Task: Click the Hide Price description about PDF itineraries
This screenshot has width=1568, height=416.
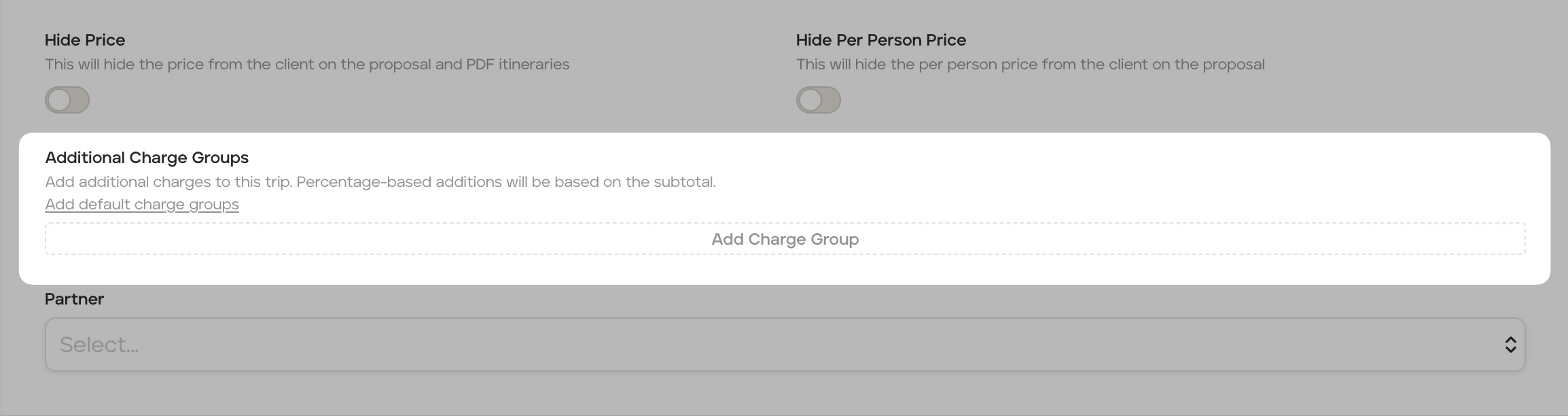Action: (x=307, y=65)
